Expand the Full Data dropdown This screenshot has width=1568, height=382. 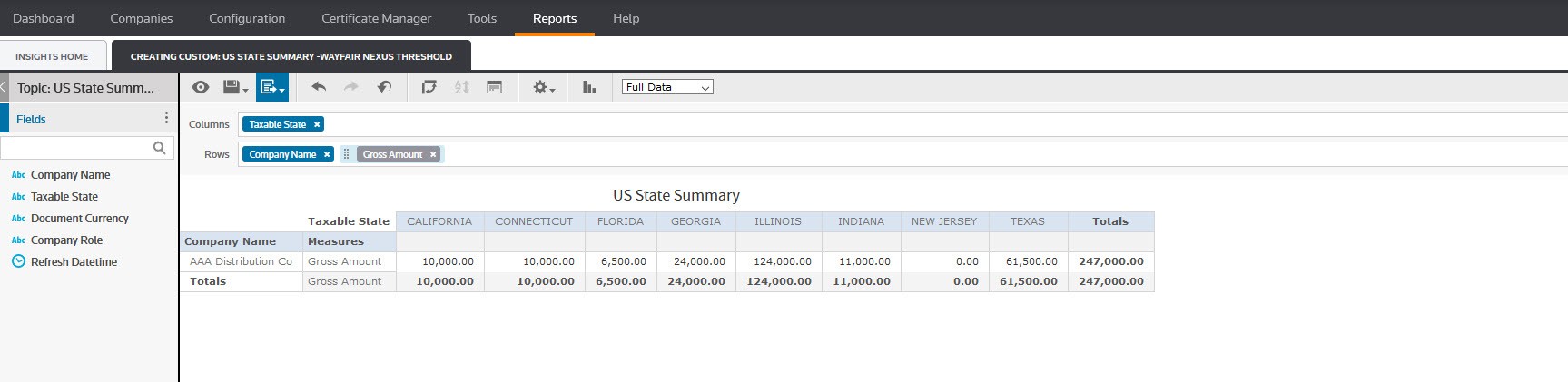667,87
